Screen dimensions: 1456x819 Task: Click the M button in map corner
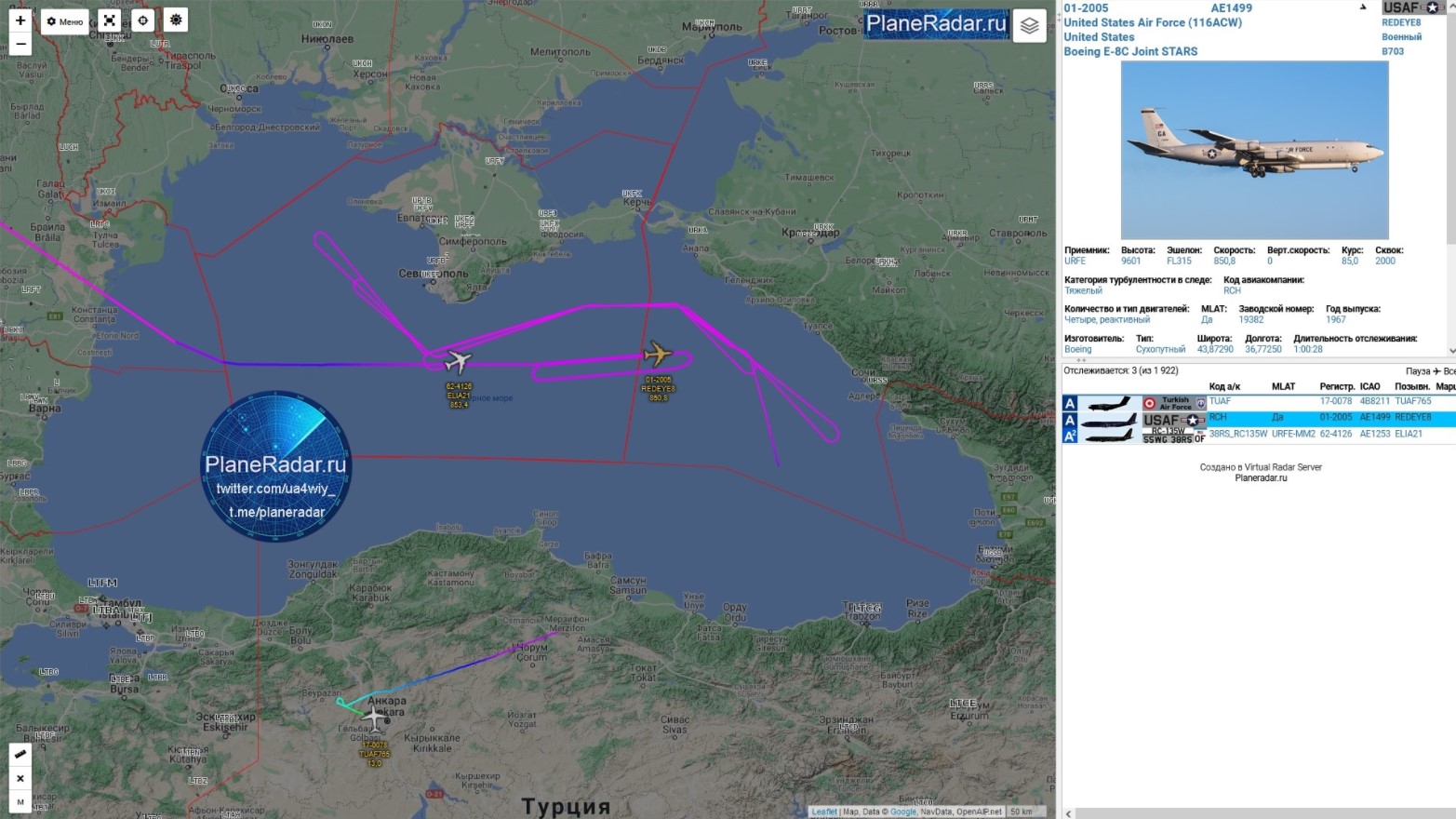tap(20, 802)
